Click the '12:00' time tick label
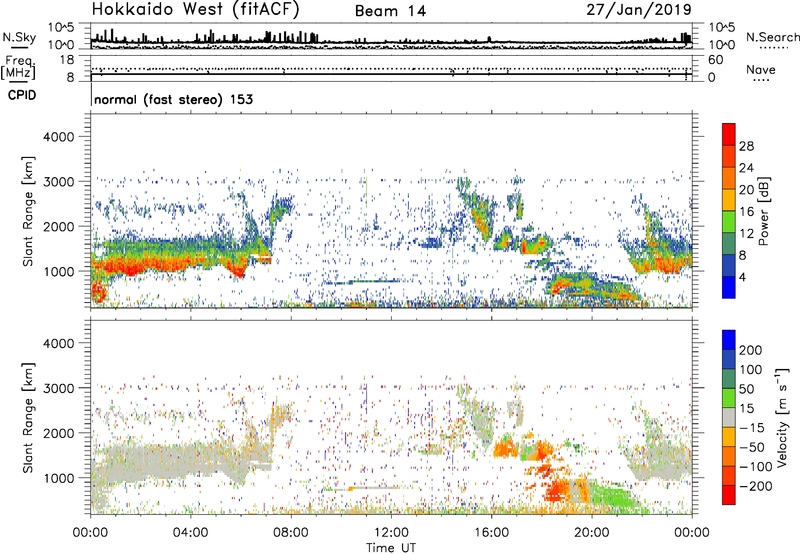This screenshot has height=554, width=800. click(x=391, y=533)
